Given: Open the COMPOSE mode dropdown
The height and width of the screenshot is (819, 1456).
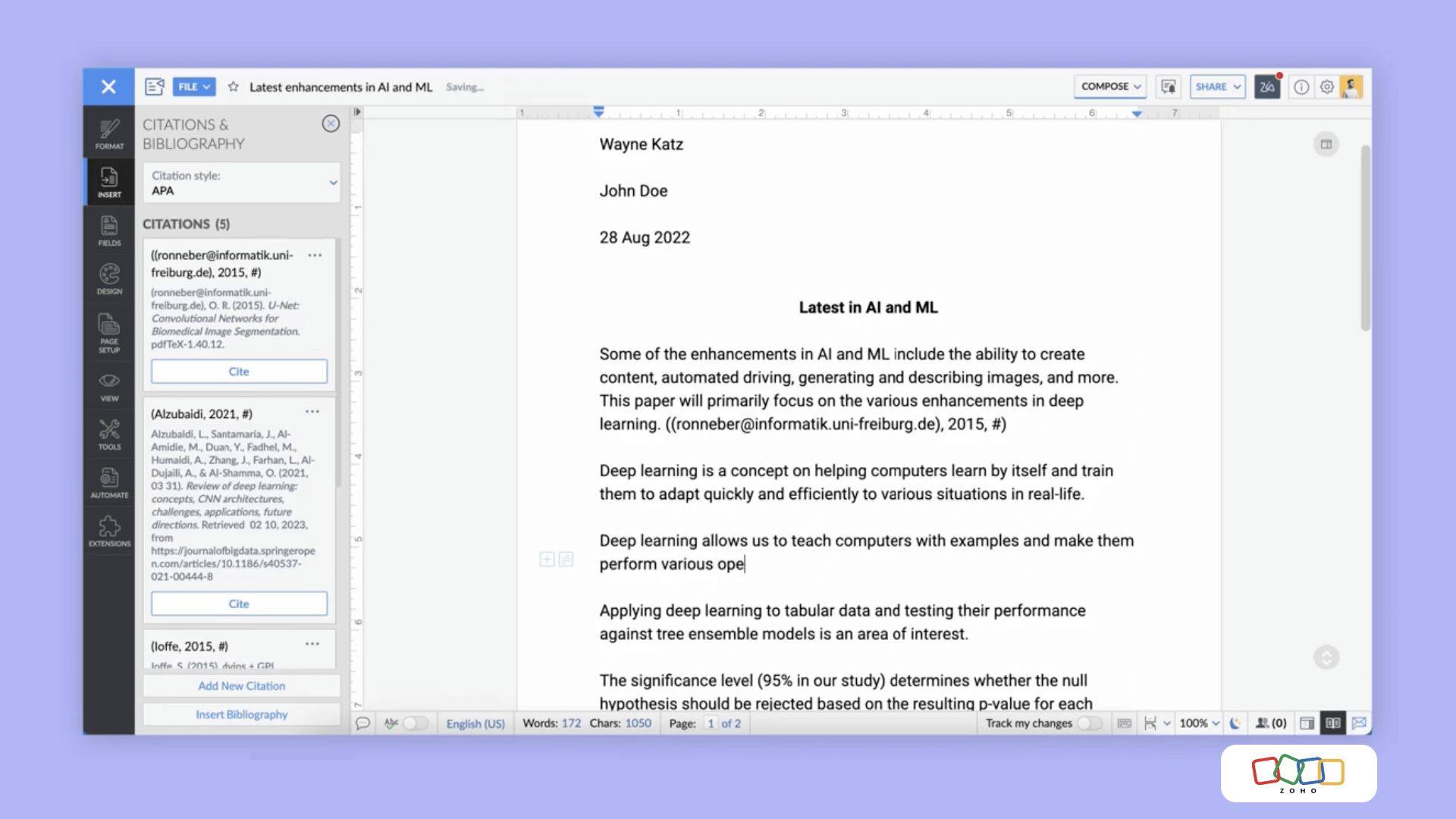Looking at the screenshot, I should coord(1110,86).
